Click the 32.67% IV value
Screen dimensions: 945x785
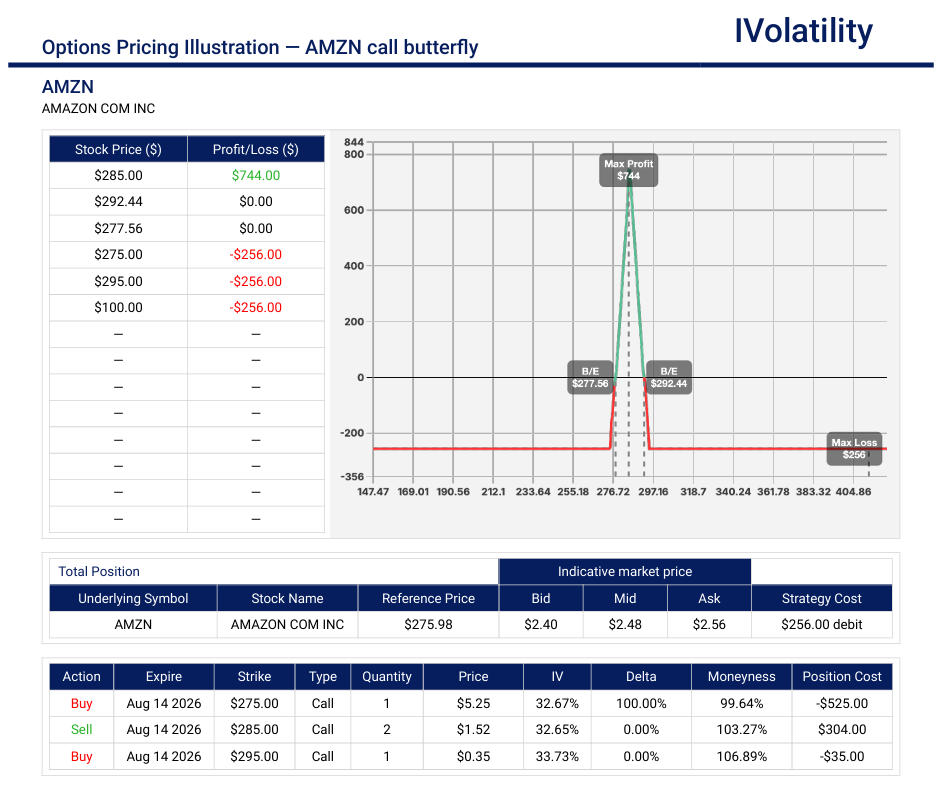(557, 704)
